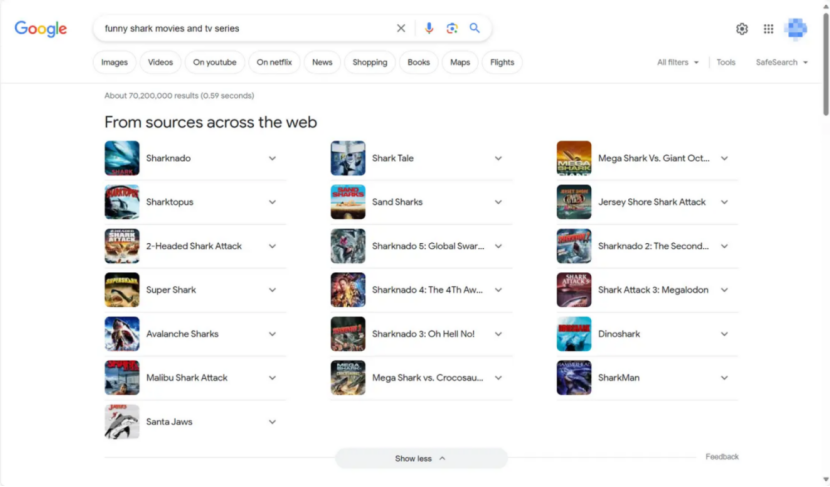The height and width of the screenshot is (487, 830).
Task: Open the Google apps grid
Action: 768,29
